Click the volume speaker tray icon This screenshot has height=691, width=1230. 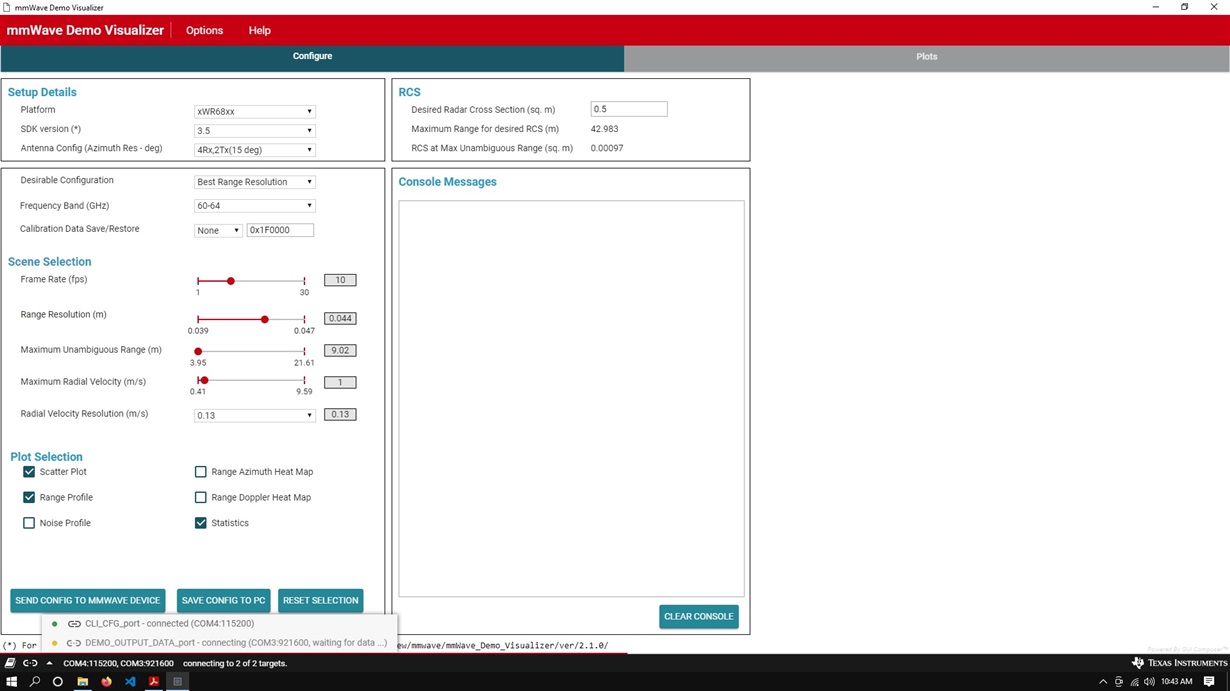[1149, 682]
